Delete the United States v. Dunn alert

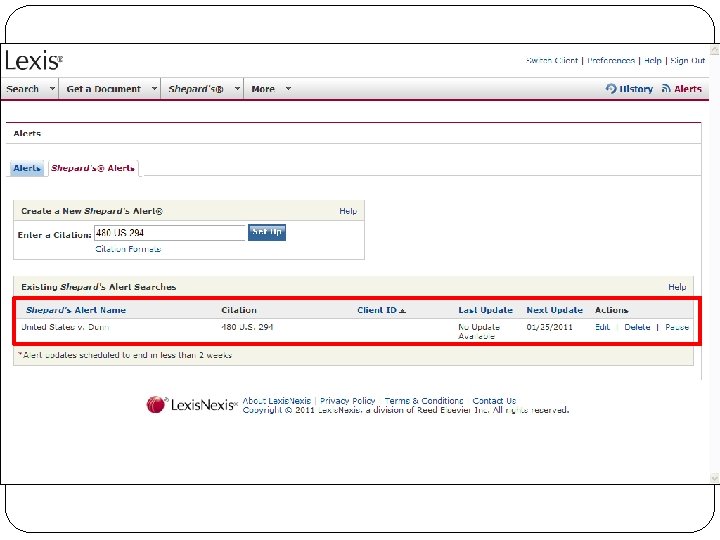[637, 327]
